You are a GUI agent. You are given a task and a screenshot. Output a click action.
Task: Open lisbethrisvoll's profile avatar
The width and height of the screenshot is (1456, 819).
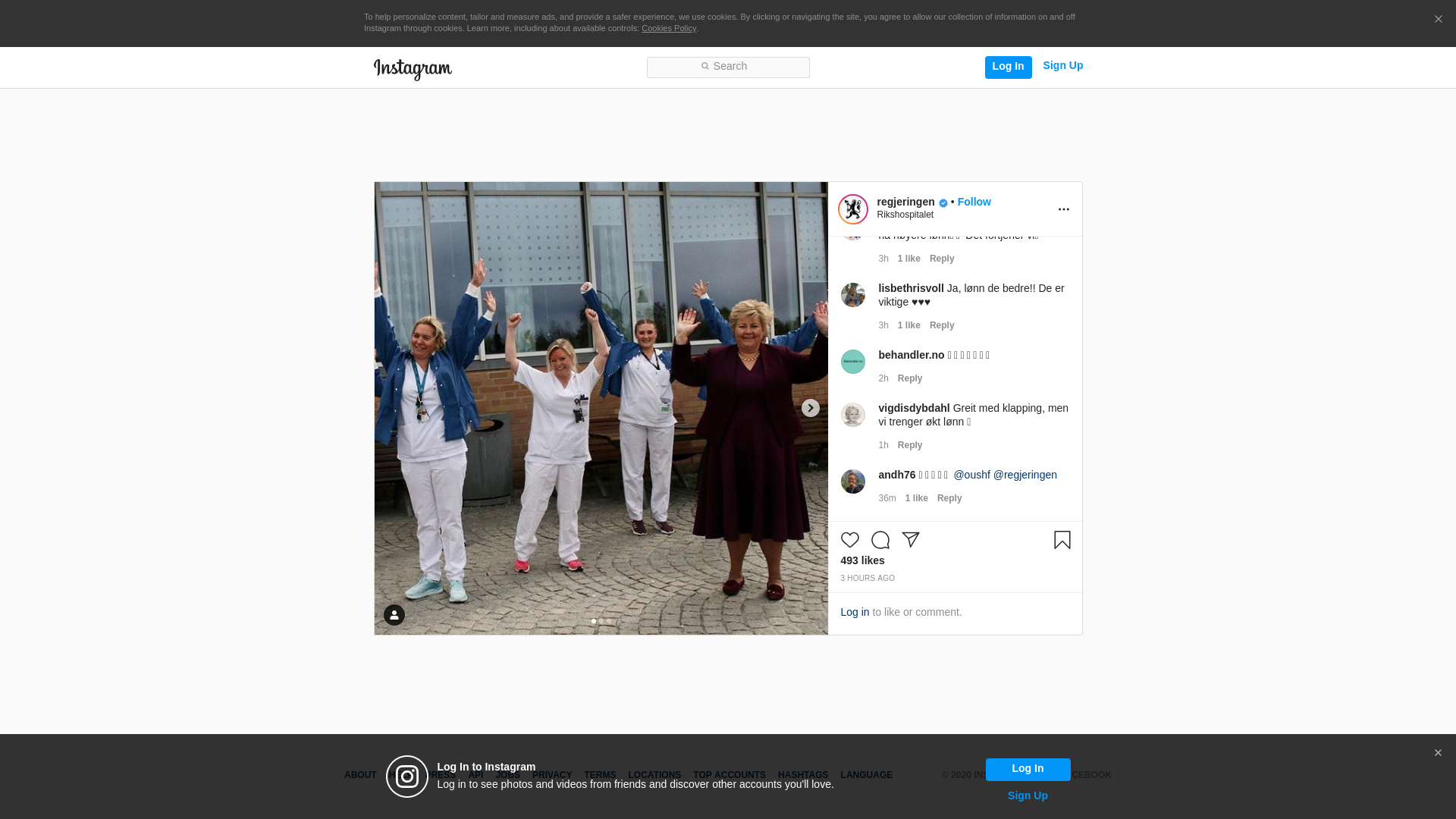[853, 295]
